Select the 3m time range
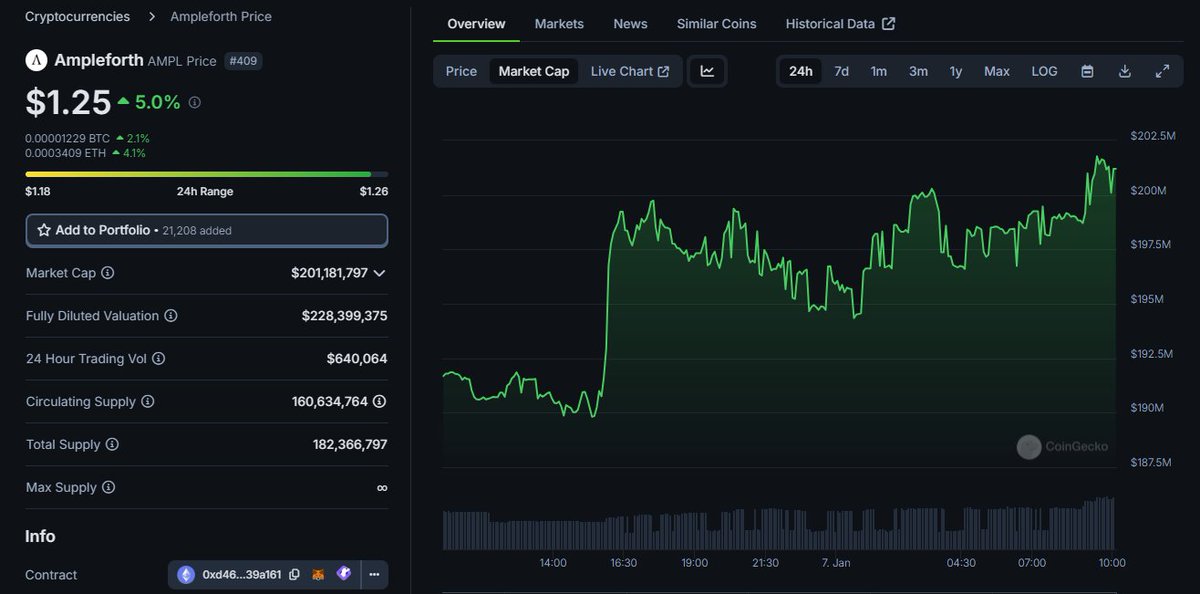This screenshot has height=594, width=1200. tap(918, 71)
